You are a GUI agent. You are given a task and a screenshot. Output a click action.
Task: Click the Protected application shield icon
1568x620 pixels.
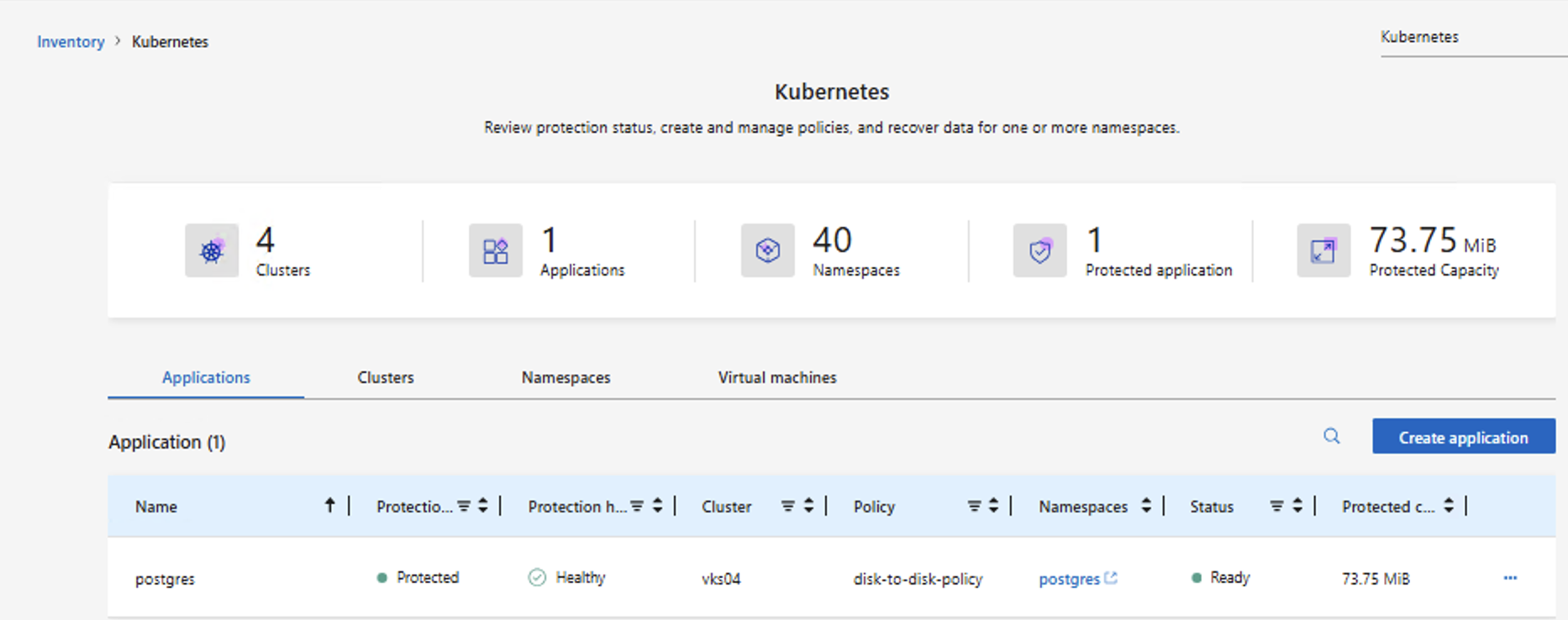point(1040,250)
